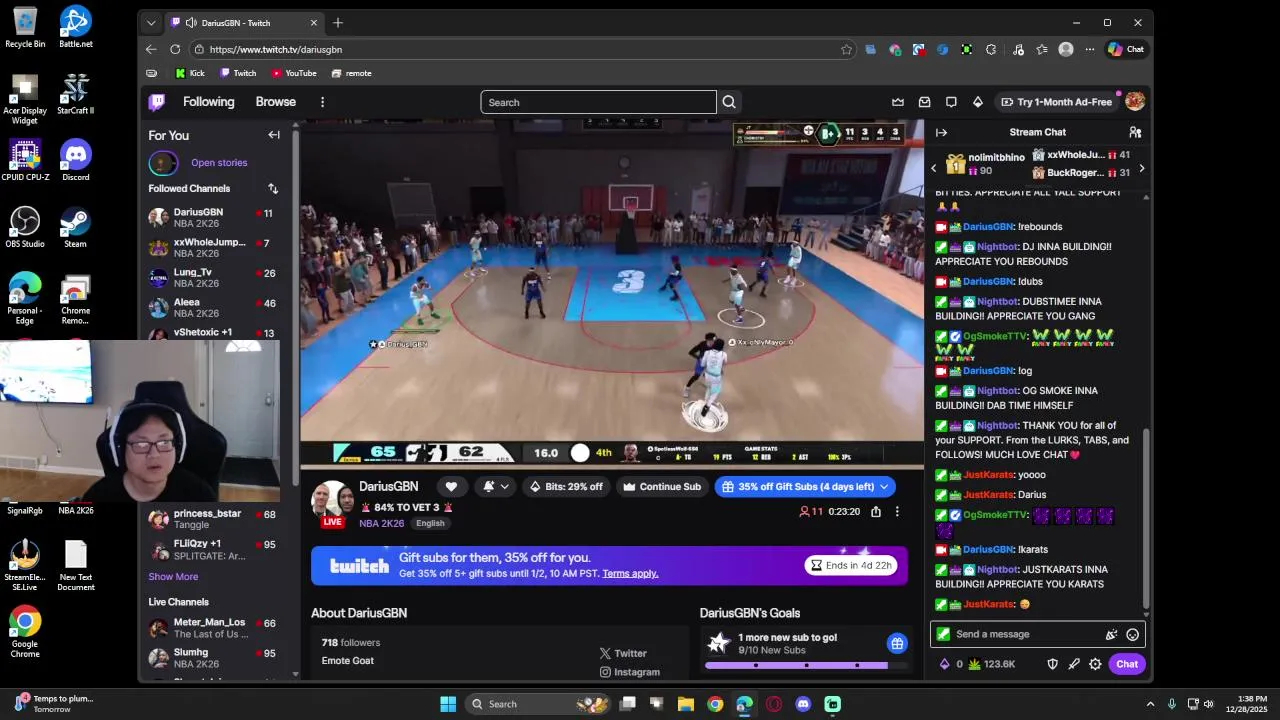Open Twitter social link
This screenshot has height=720, width=1280.
pyautogui.click(x=623, y=653)
